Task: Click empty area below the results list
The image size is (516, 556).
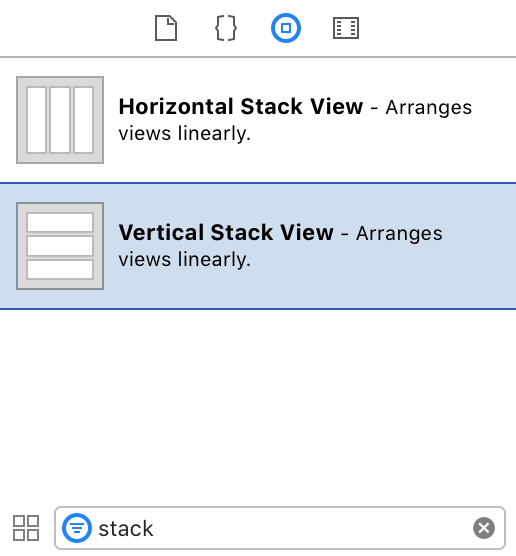Action: point(258,404)
